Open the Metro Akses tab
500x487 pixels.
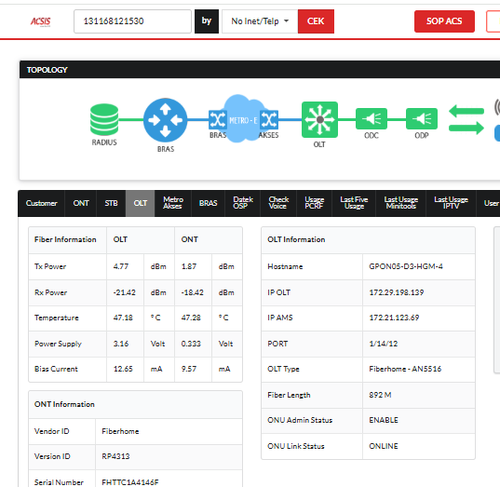(173, 203)
